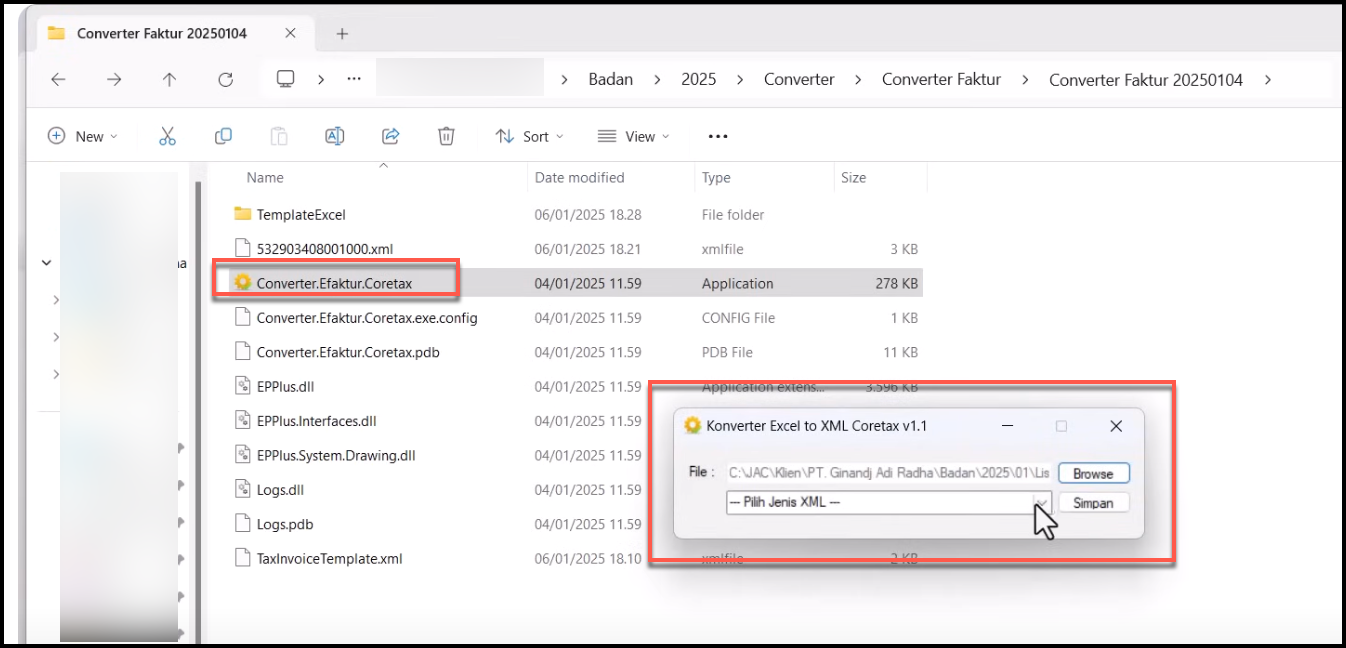Click the Browse button in converter dialog

coord(1093,473)
